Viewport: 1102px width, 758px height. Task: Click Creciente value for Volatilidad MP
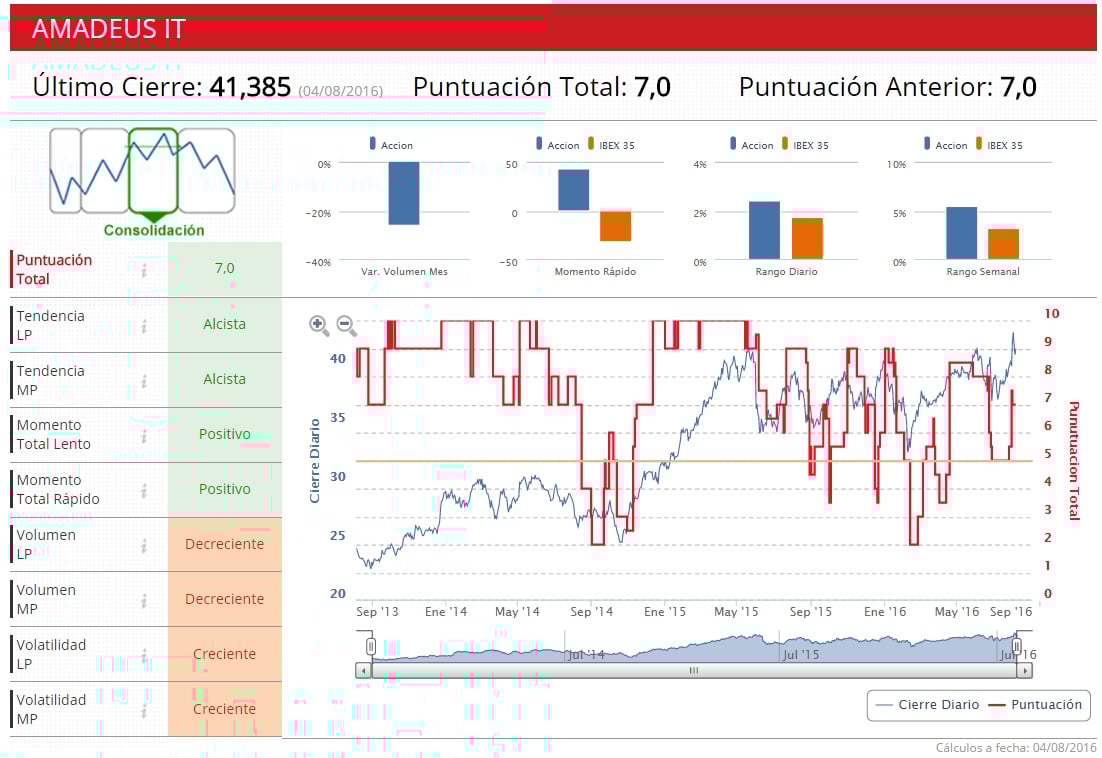(x=225, y=709)
